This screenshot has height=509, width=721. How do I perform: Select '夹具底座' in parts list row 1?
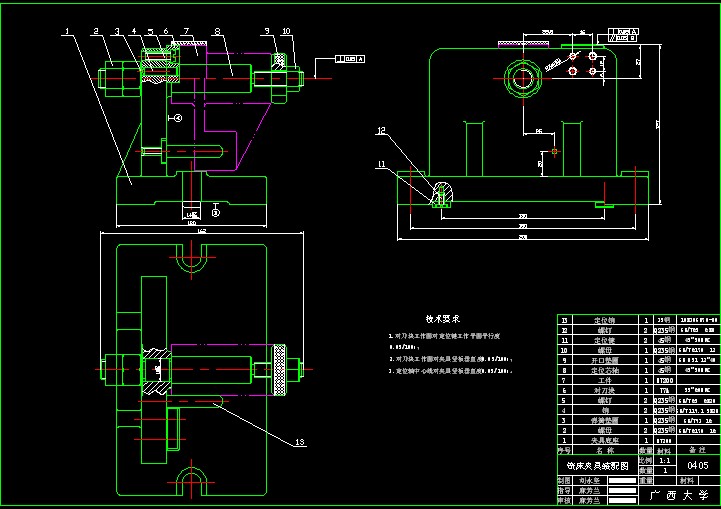[x=605, y=440]
